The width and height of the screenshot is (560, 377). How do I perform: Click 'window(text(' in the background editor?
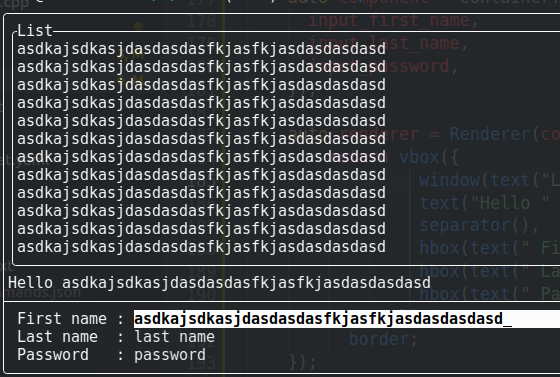479,180
